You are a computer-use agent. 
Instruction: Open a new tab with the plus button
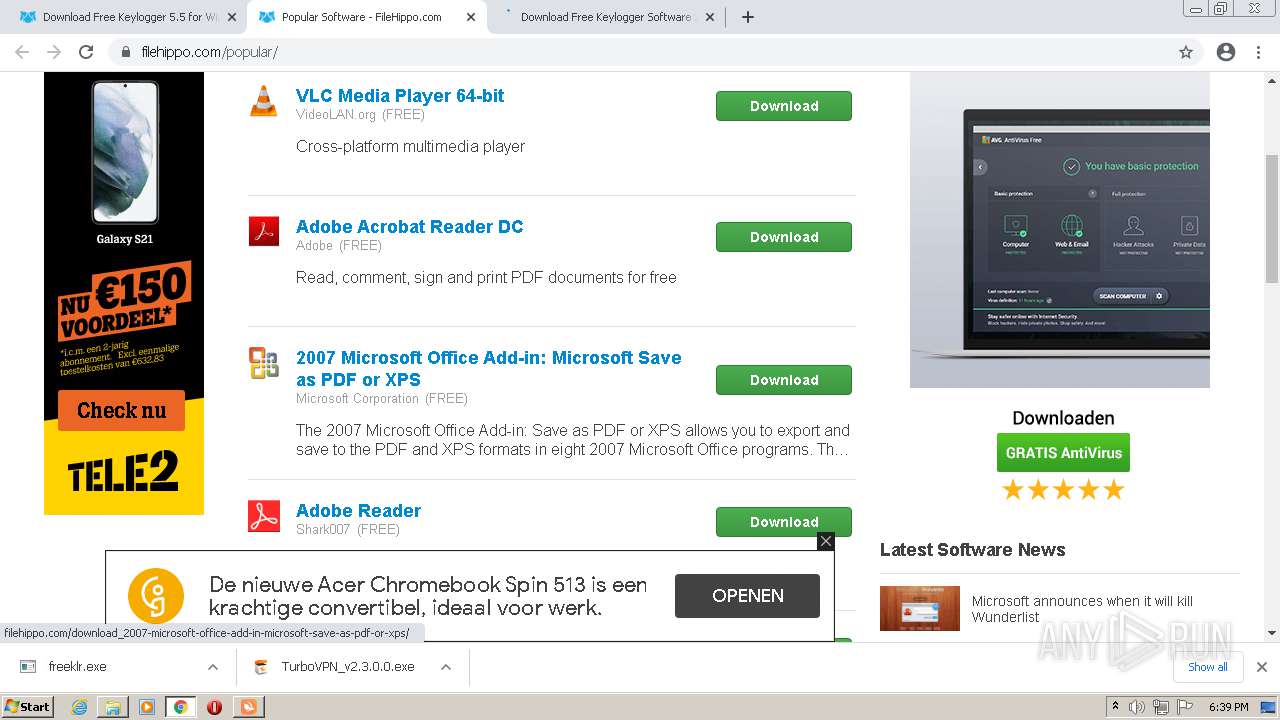pyautogui.click(x=747, y=17)
